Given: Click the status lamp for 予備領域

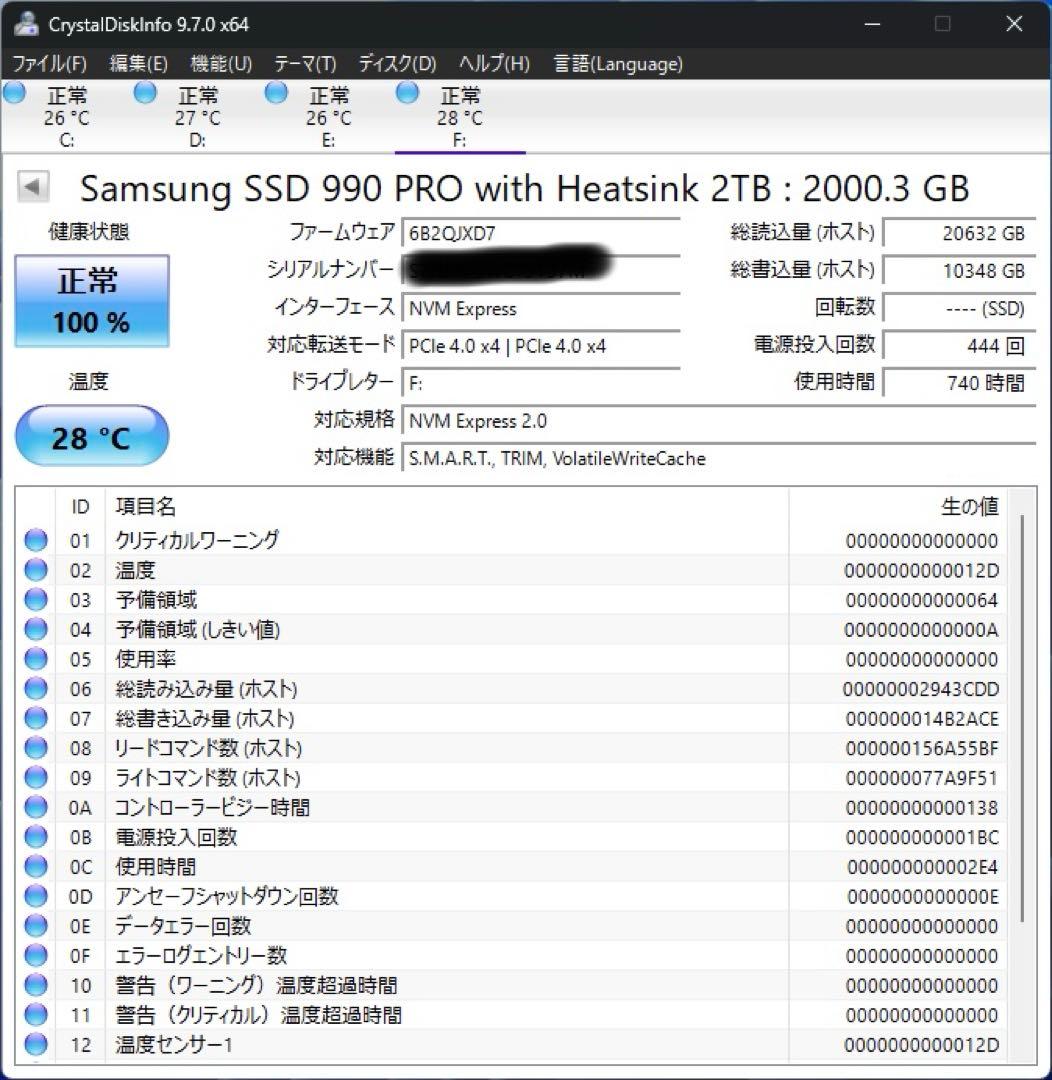Looking at the screenshot, I should tap(35, 599).
